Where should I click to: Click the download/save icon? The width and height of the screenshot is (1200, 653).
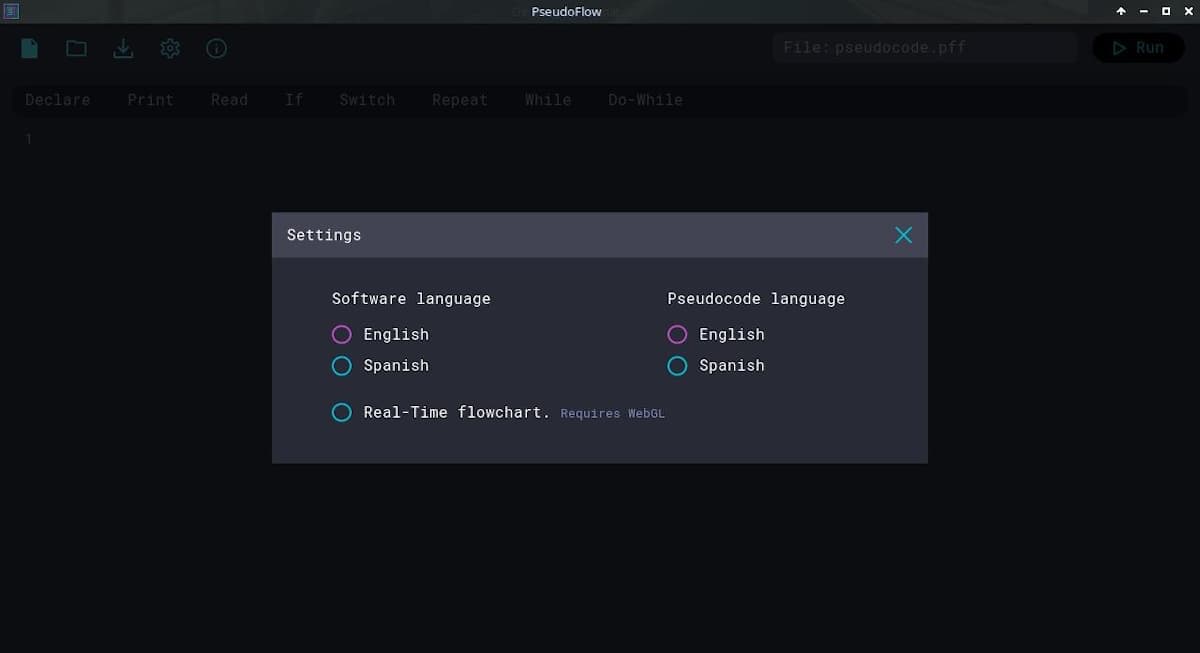123,48
